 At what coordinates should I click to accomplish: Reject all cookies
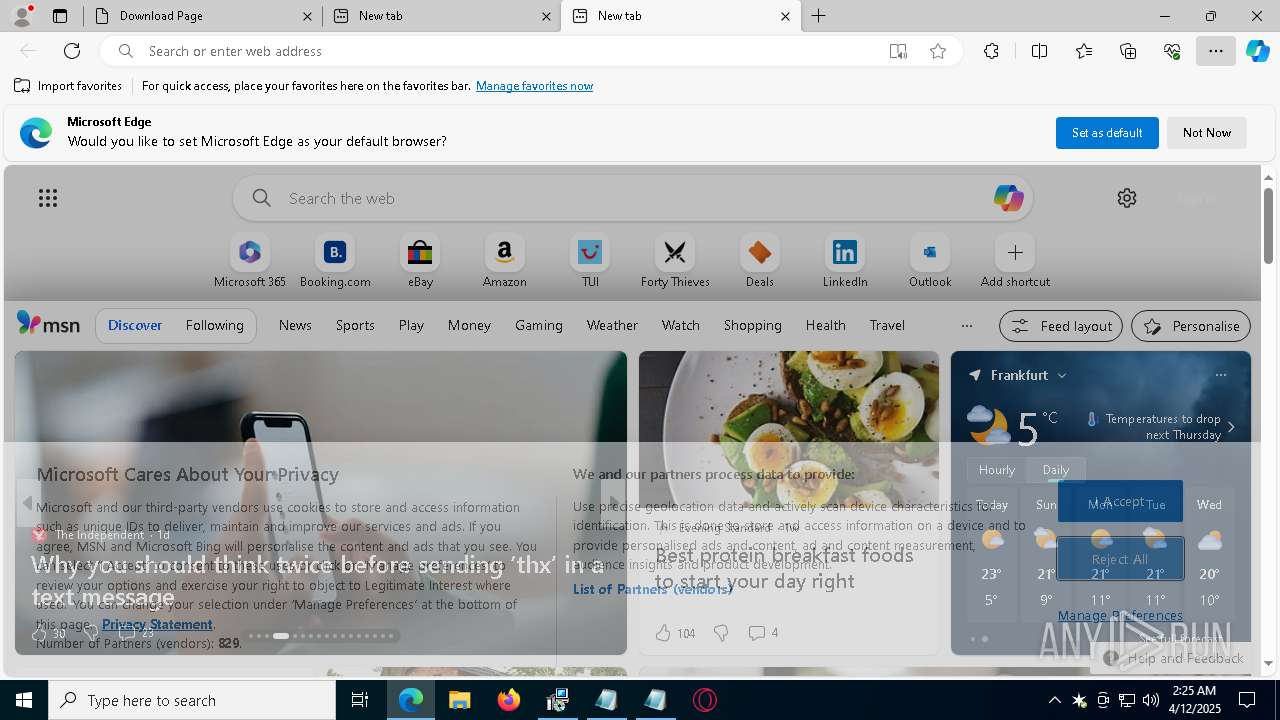(x=1120, y=559)
